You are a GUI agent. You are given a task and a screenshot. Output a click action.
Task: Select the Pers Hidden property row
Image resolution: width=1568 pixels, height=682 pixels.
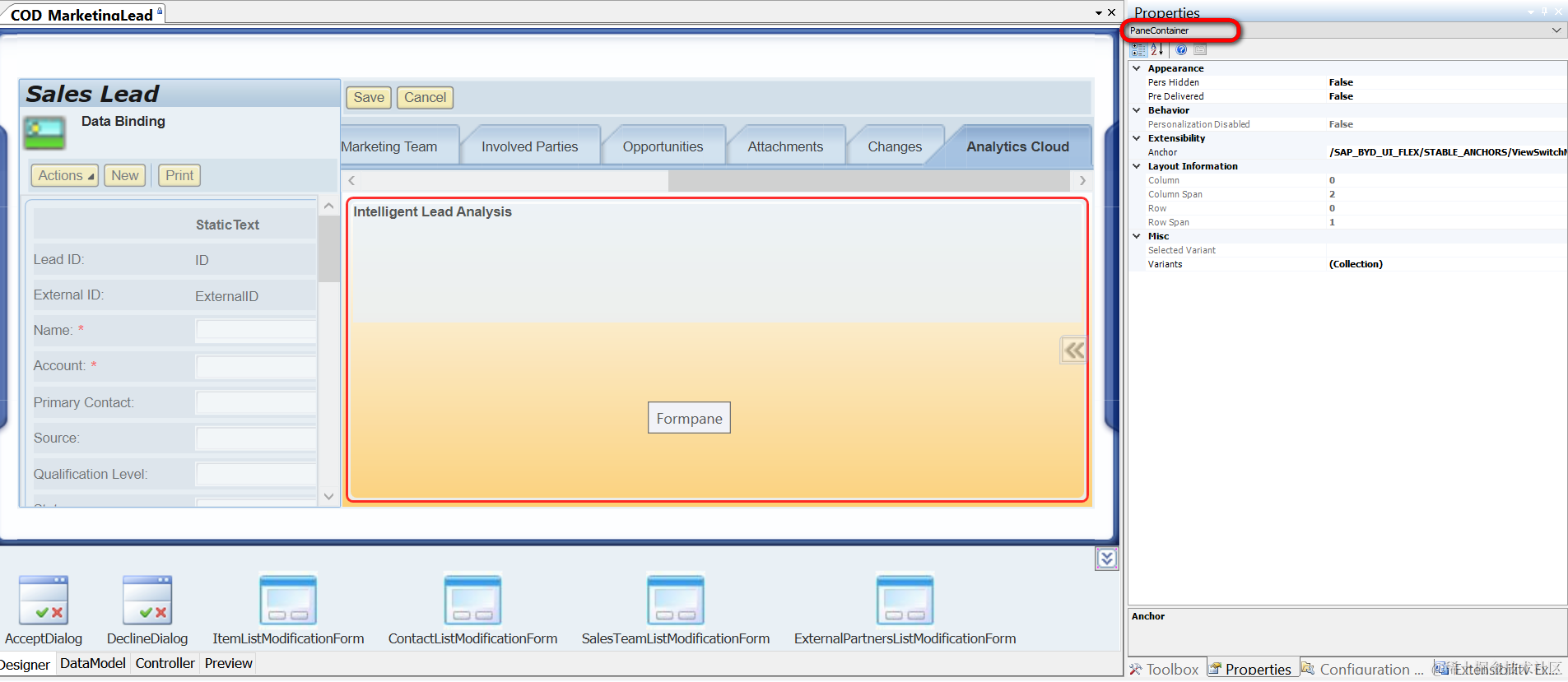coord(1348,82)
